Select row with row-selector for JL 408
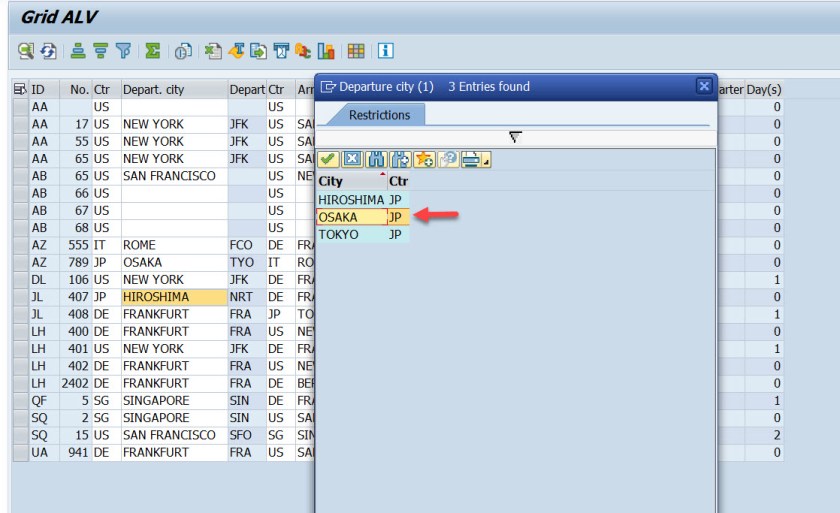Screen dimensions: 840x513 click(x=21, y=314)
